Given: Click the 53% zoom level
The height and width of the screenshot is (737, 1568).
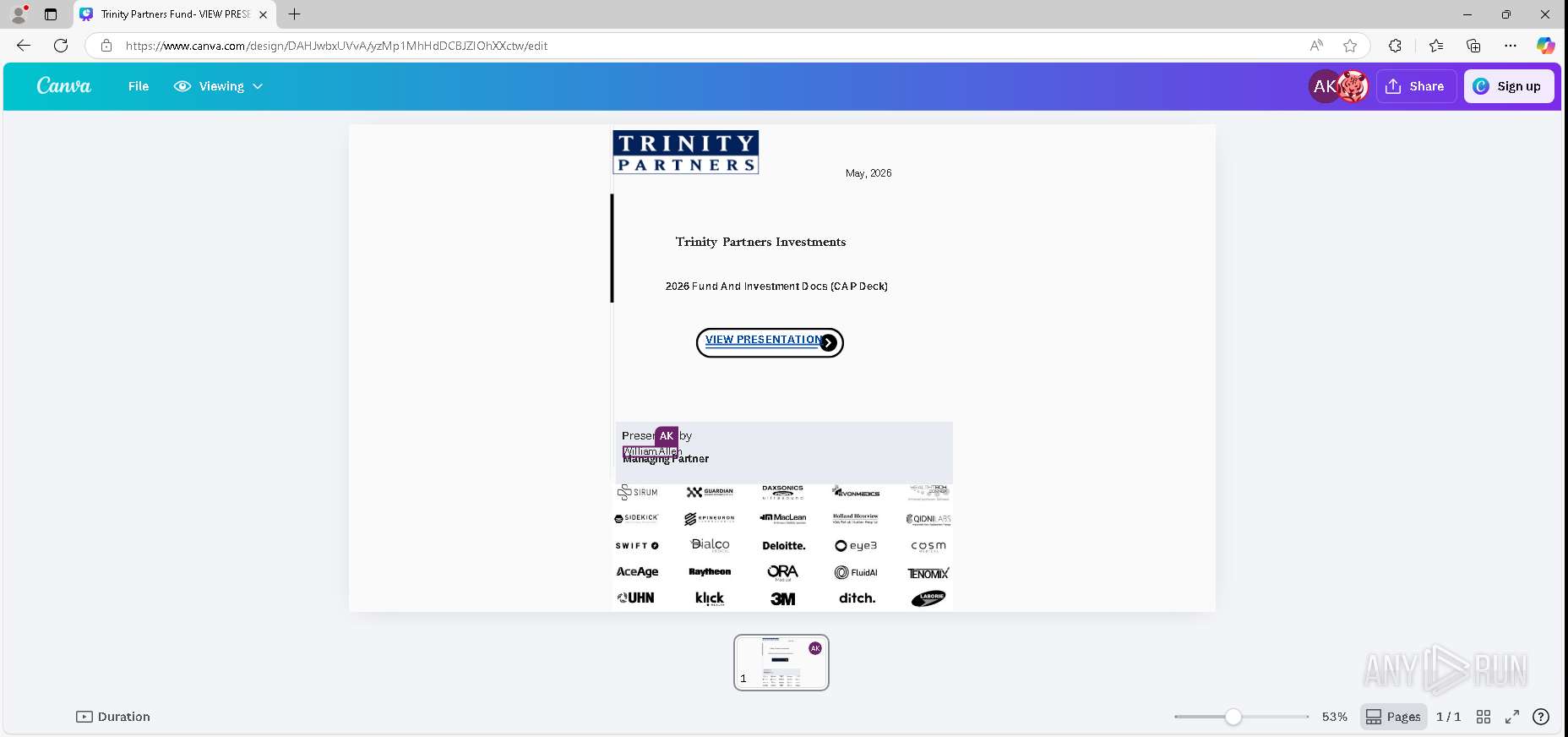Looking at the screenshot, I should coord(1335,717).
